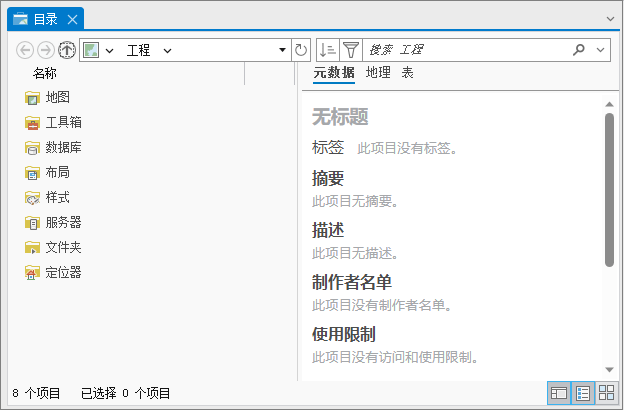Open the sort options button
Viewport: 624px width, 410px height.
[x=327, y=50]
